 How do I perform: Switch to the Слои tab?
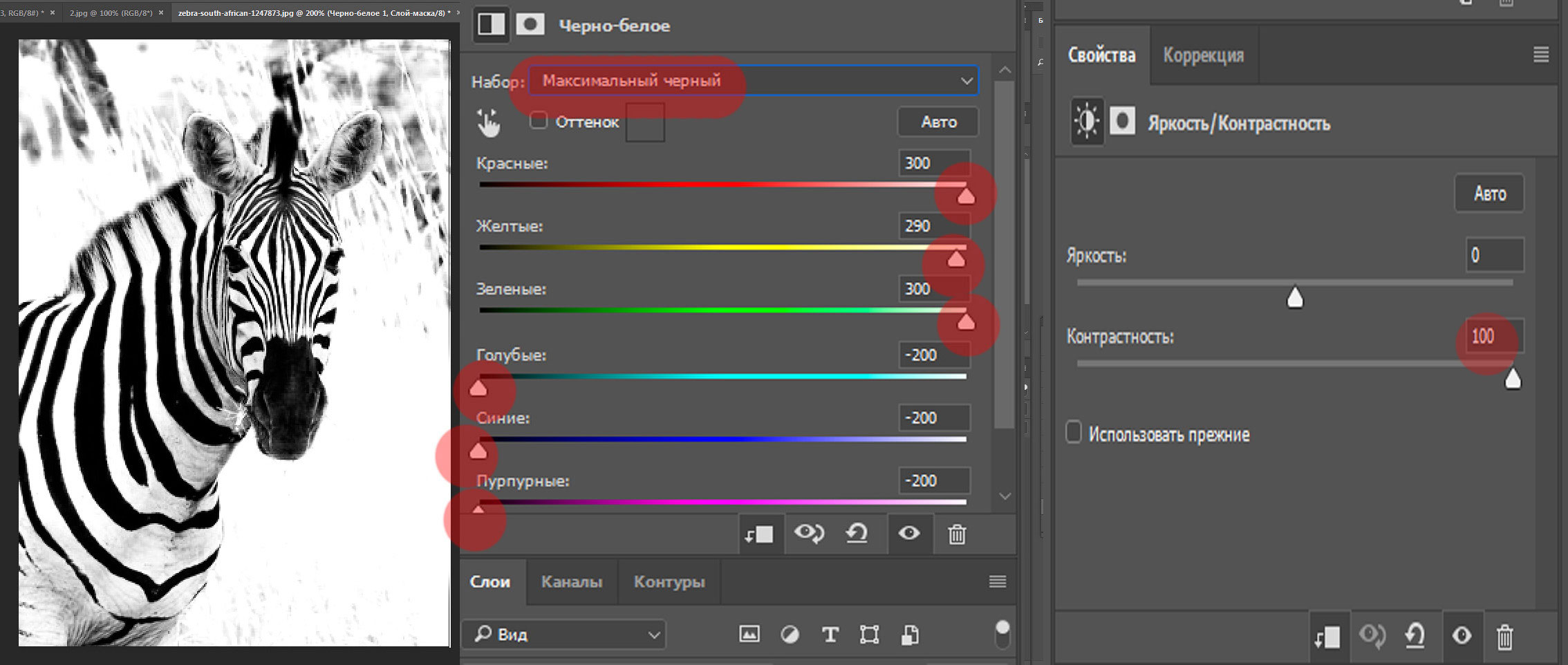pyautogui.click(x=490, y=581)
